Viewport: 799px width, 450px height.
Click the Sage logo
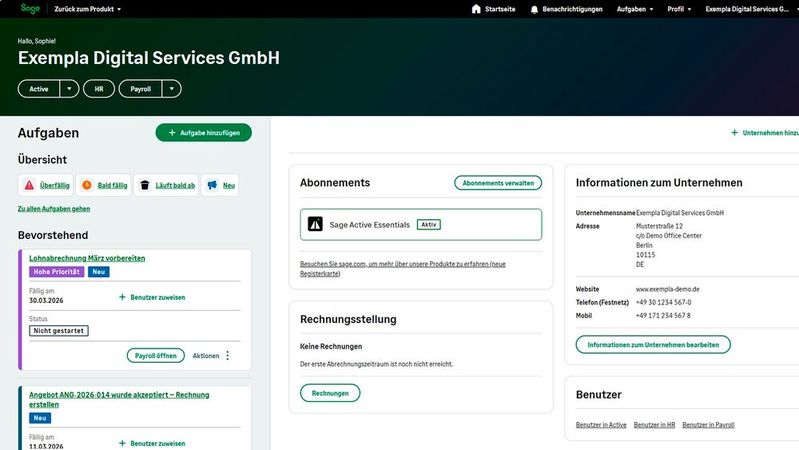click(30, 8)
